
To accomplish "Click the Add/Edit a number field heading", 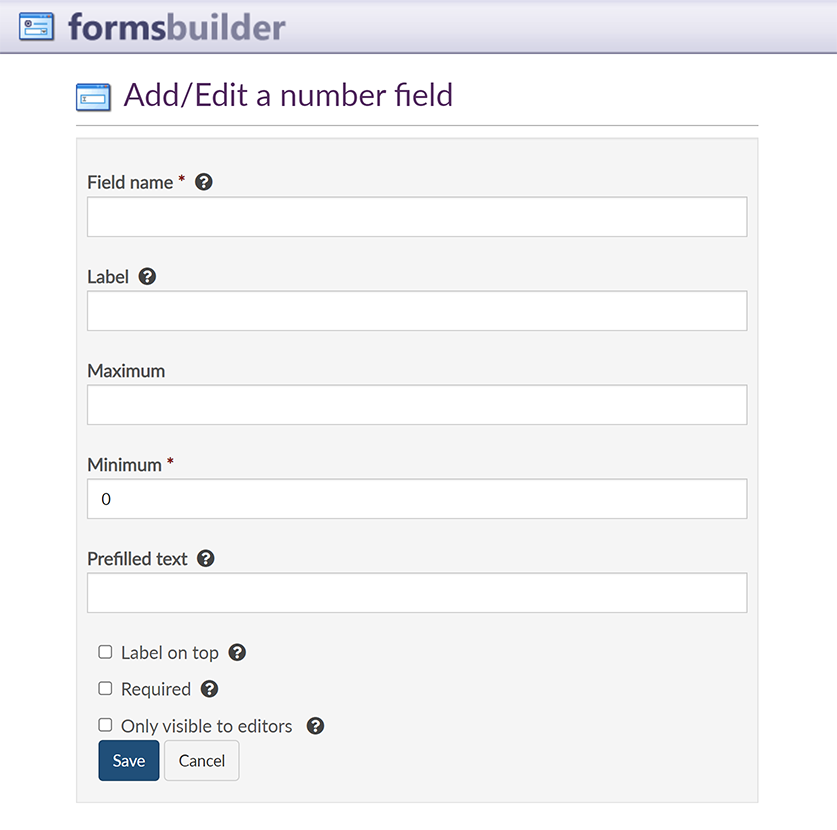I will coord(288,95).
